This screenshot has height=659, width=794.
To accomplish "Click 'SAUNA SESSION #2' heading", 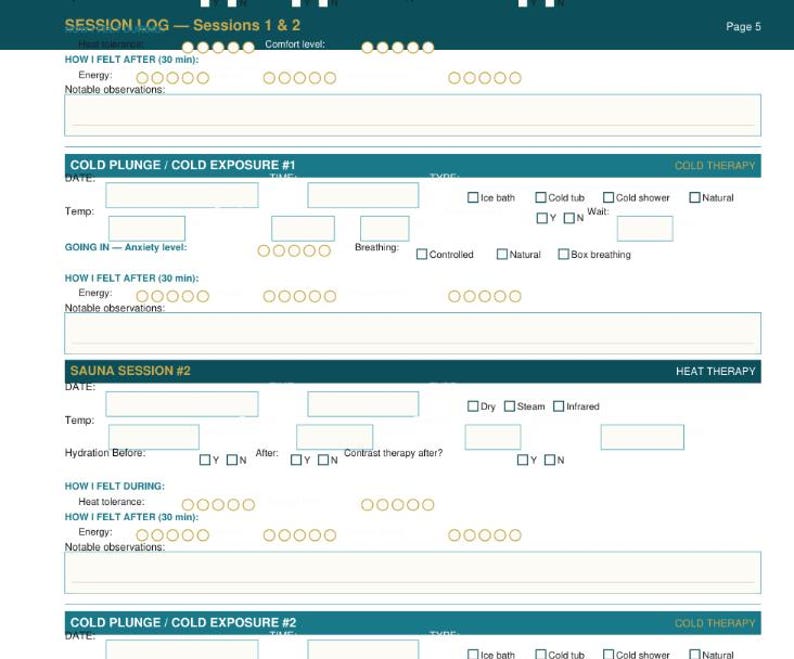I will pyautogui.click(x=130, y=371).
